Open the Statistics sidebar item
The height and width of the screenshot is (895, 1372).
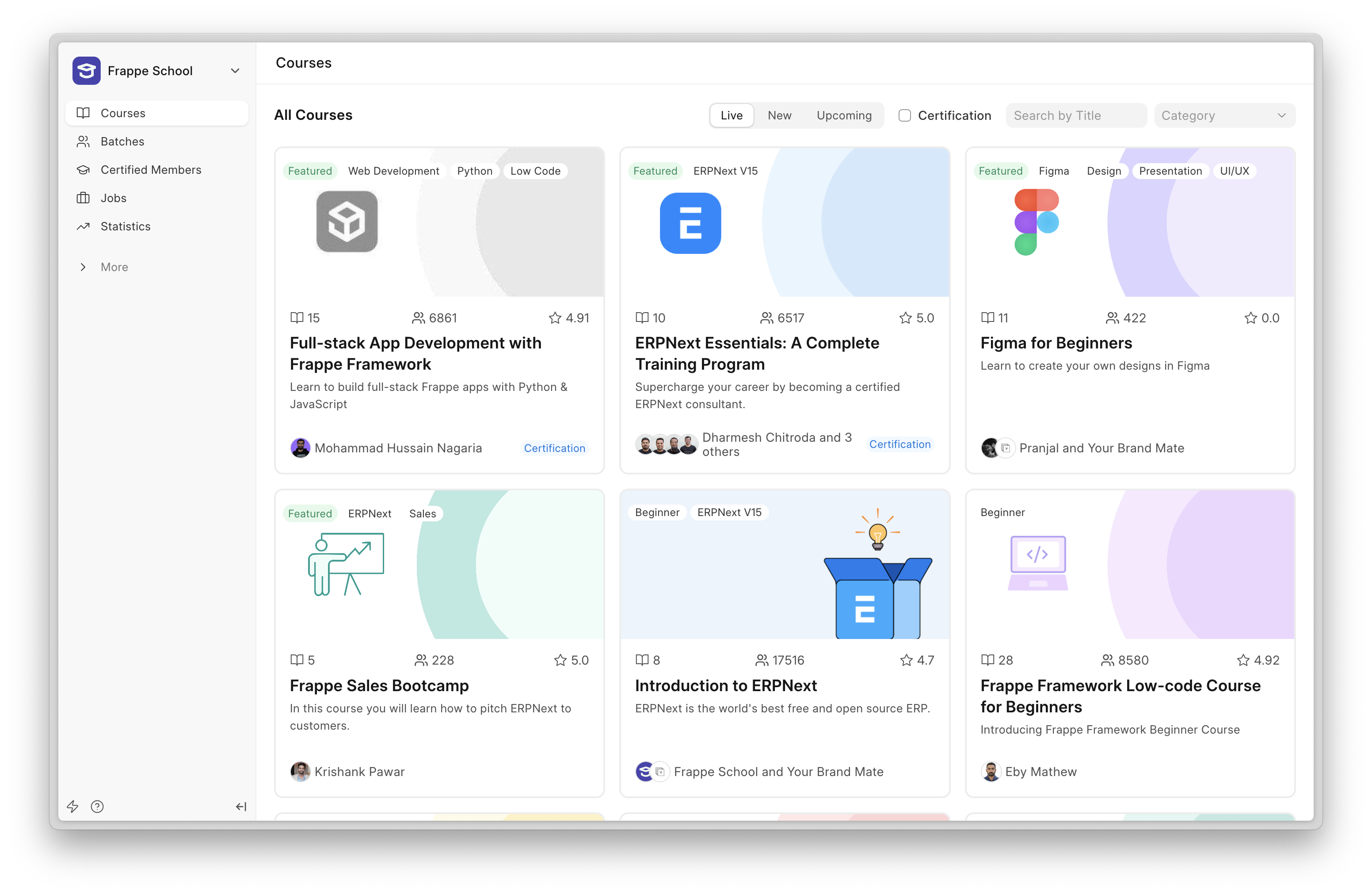click(157, 226)
